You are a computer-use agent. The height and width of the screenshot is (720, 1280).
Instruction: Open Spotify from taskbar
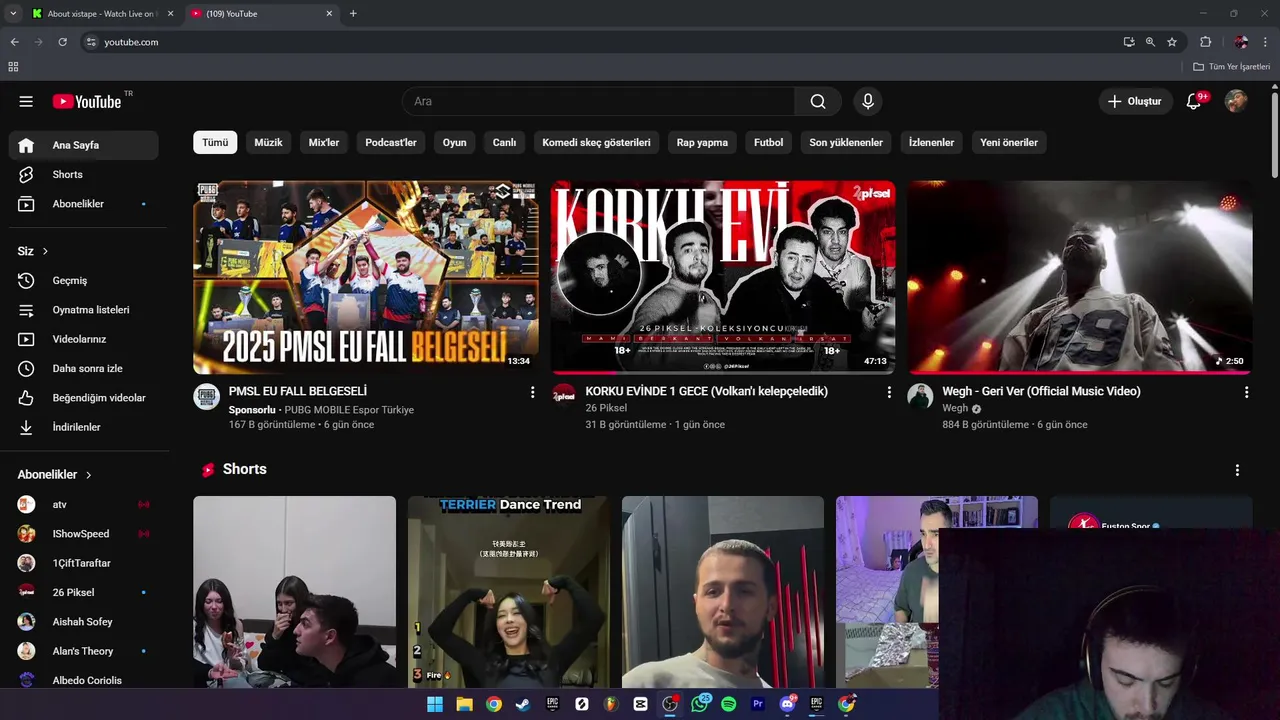click(728, 704)
